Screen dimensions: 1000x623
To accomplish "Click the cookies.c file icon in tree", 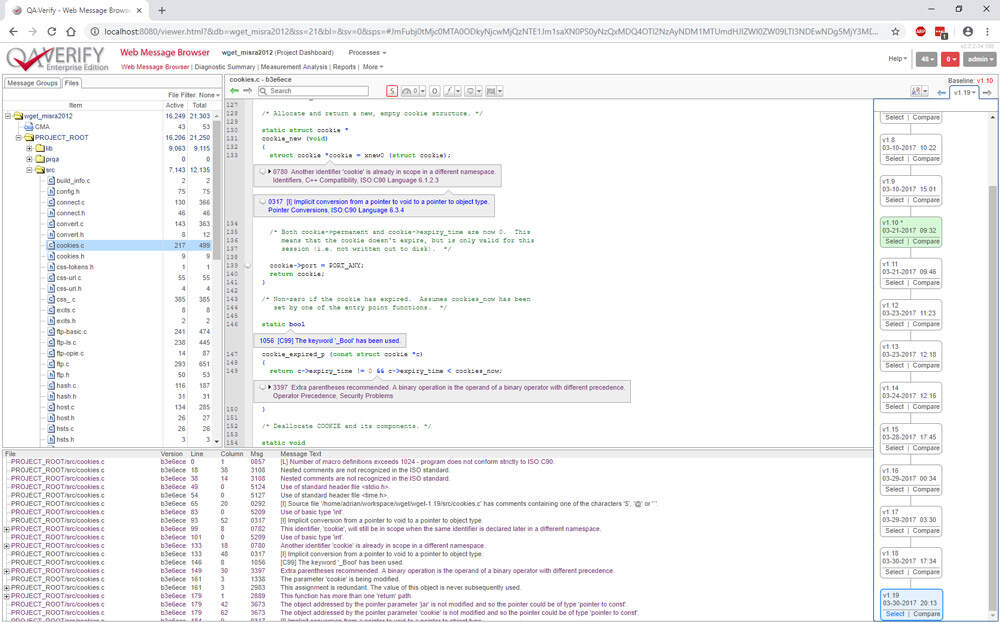I will [50, 245].
